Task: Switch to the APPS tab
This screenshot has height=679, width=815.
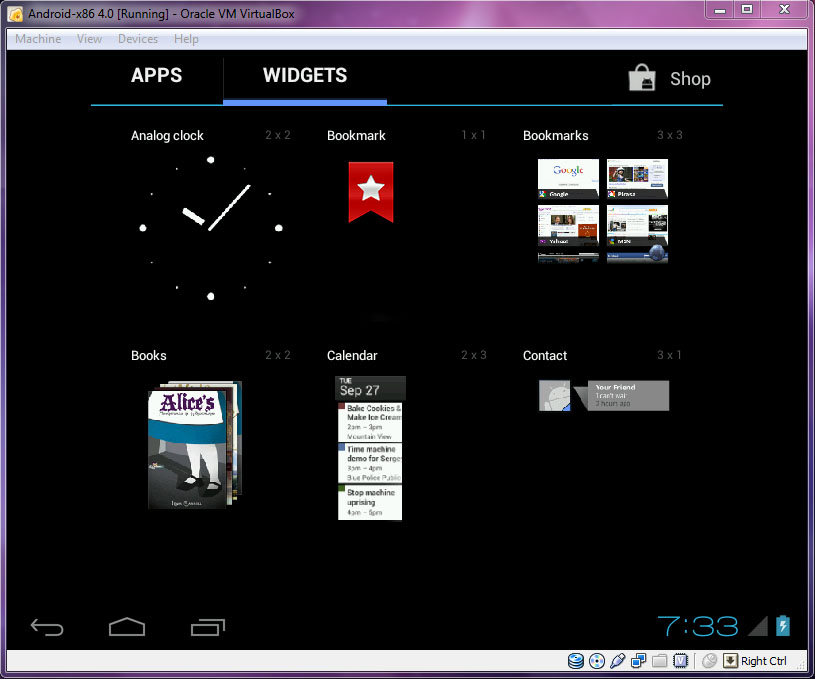Action: coord(156,75)
